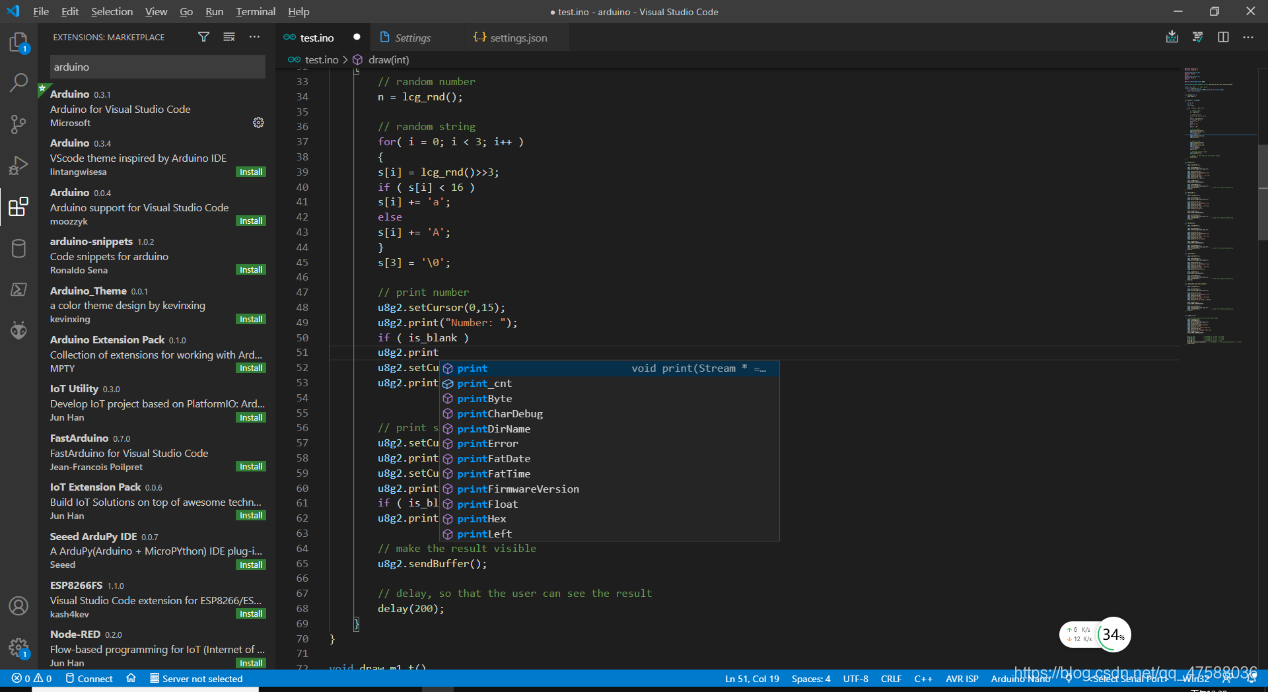Click the Arduino Upload icon in editor toolbar

(x=1172, y=37)
